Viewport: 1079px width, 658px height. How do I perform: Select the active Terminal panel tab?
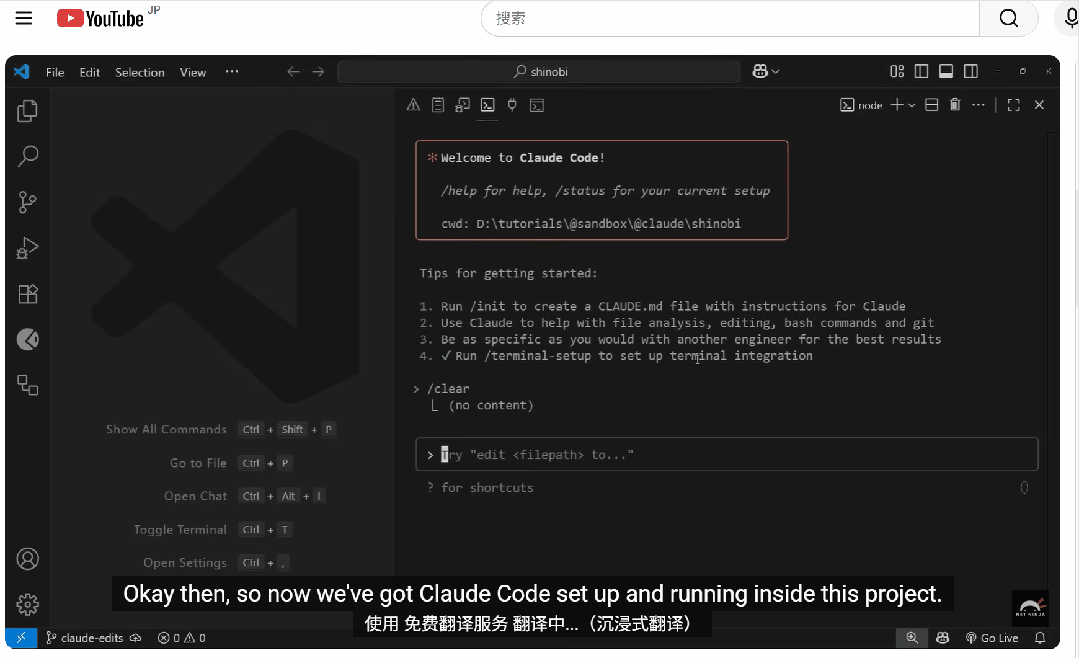click(487, 105)
